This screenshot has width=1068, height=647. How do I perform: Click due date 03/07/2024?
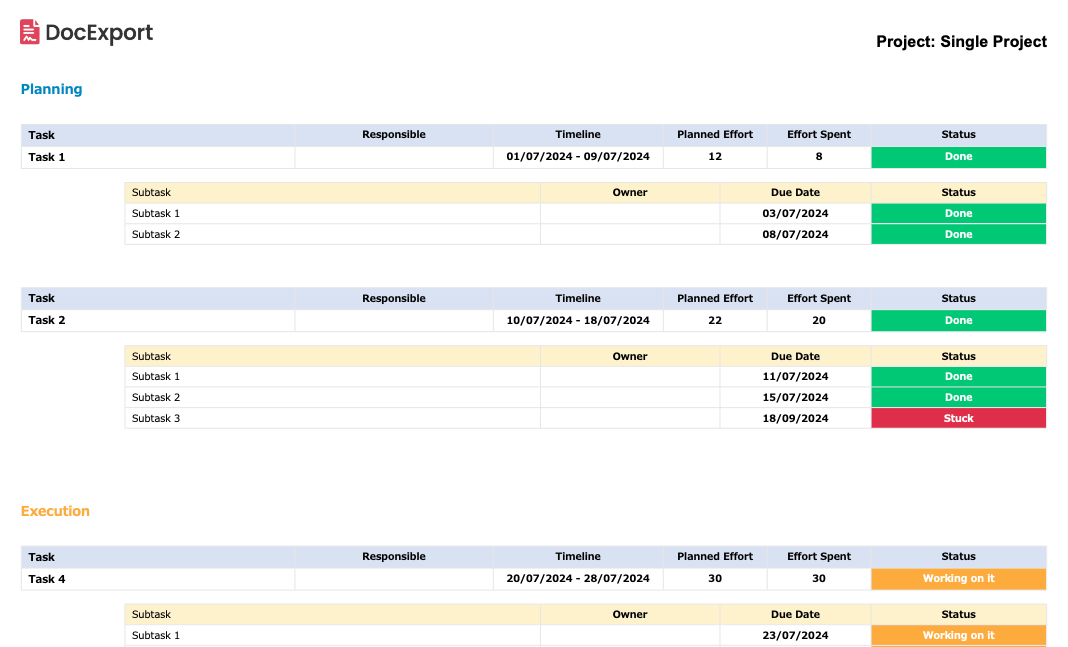pyautogui.click(x=795, y=213)
